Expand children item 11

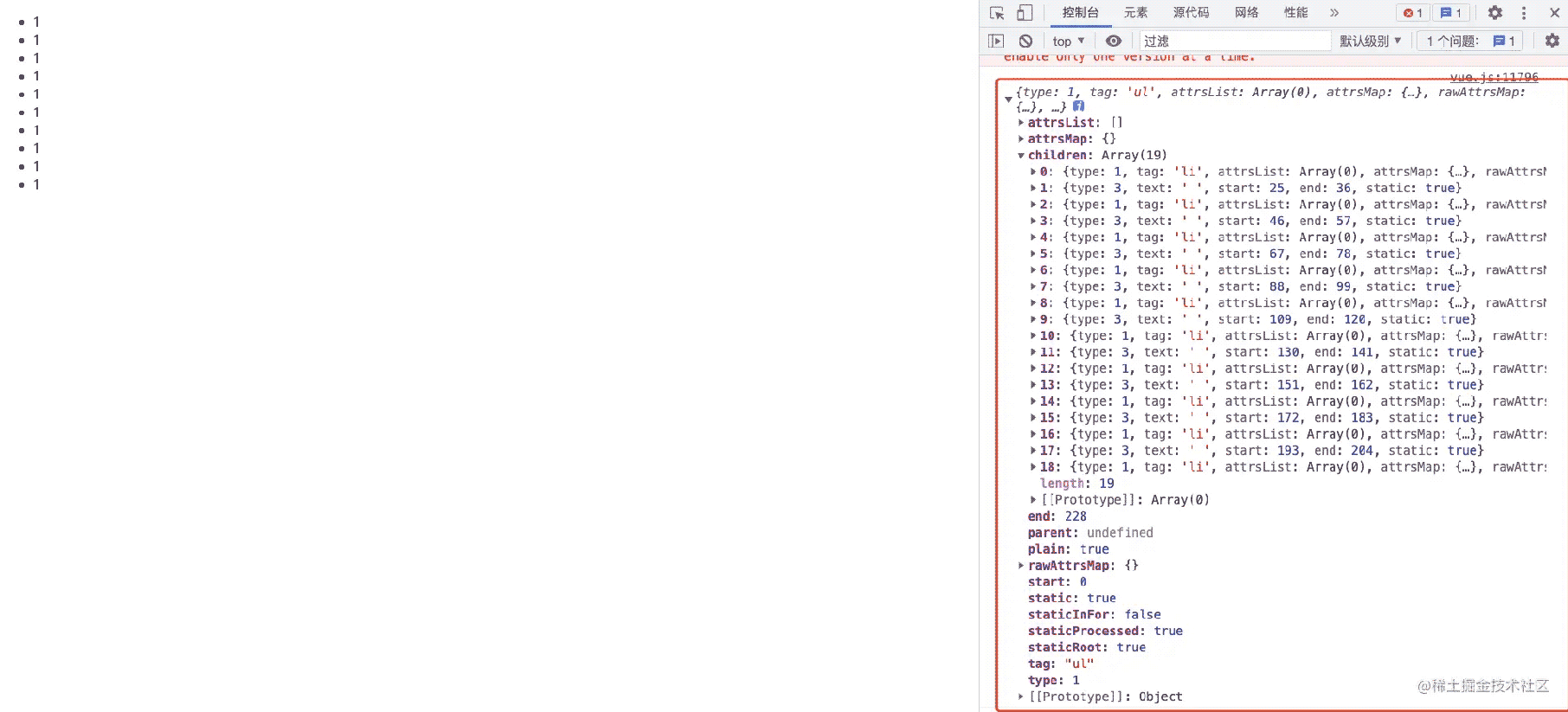coord(1033,353)
